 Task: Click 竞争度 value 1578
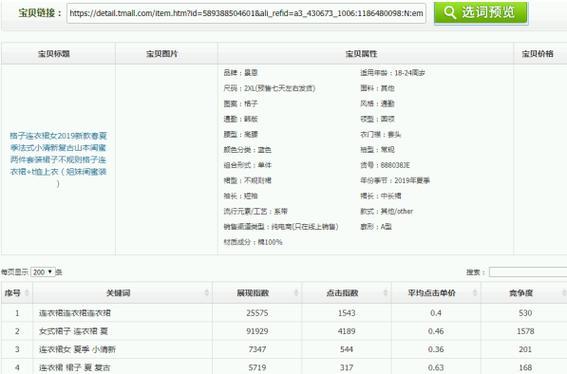[525, 331]
